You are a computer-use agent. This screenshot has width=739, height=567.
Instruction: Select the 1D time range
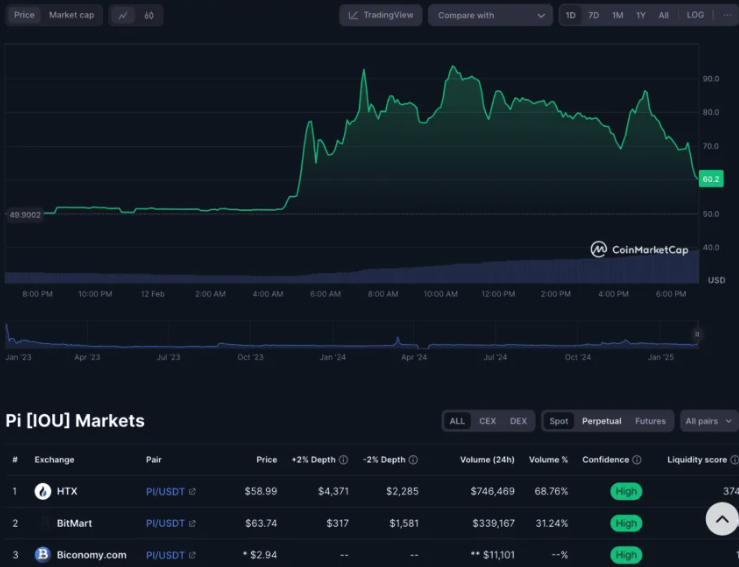pyautogui.click(x=570, y=16)
